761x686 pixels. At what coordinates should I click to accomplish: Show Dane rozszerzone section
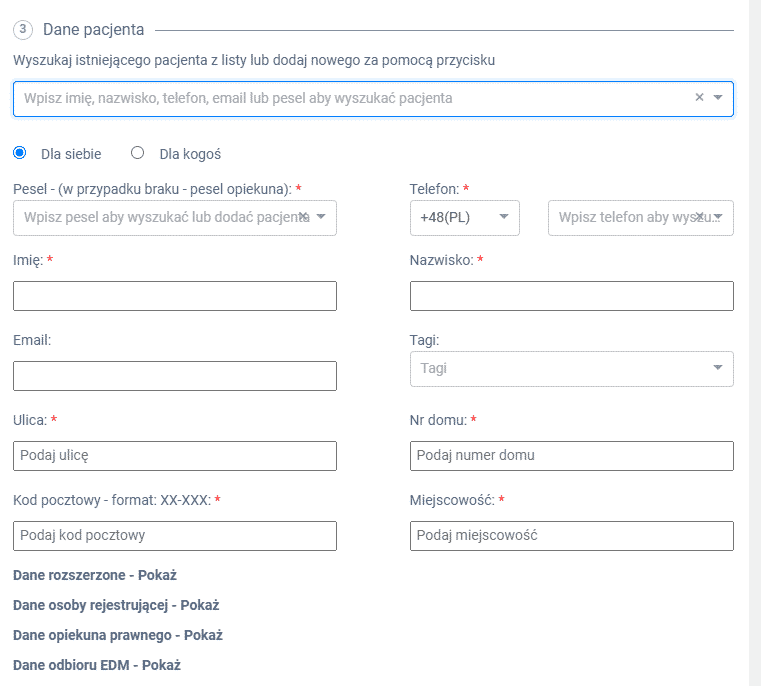pos(95,575)
